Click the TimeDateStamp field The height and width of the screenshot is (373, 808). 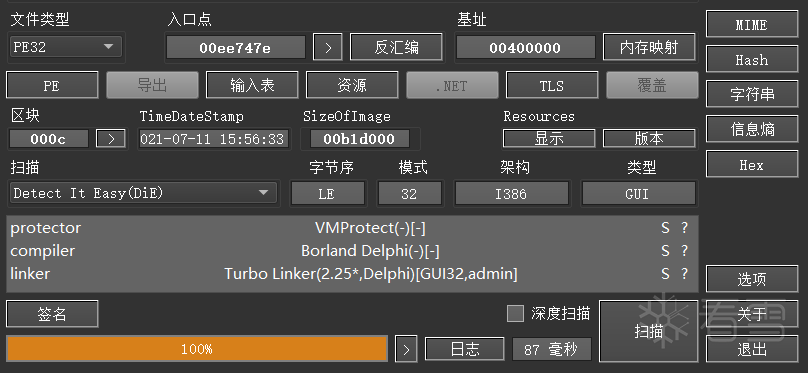214,139
